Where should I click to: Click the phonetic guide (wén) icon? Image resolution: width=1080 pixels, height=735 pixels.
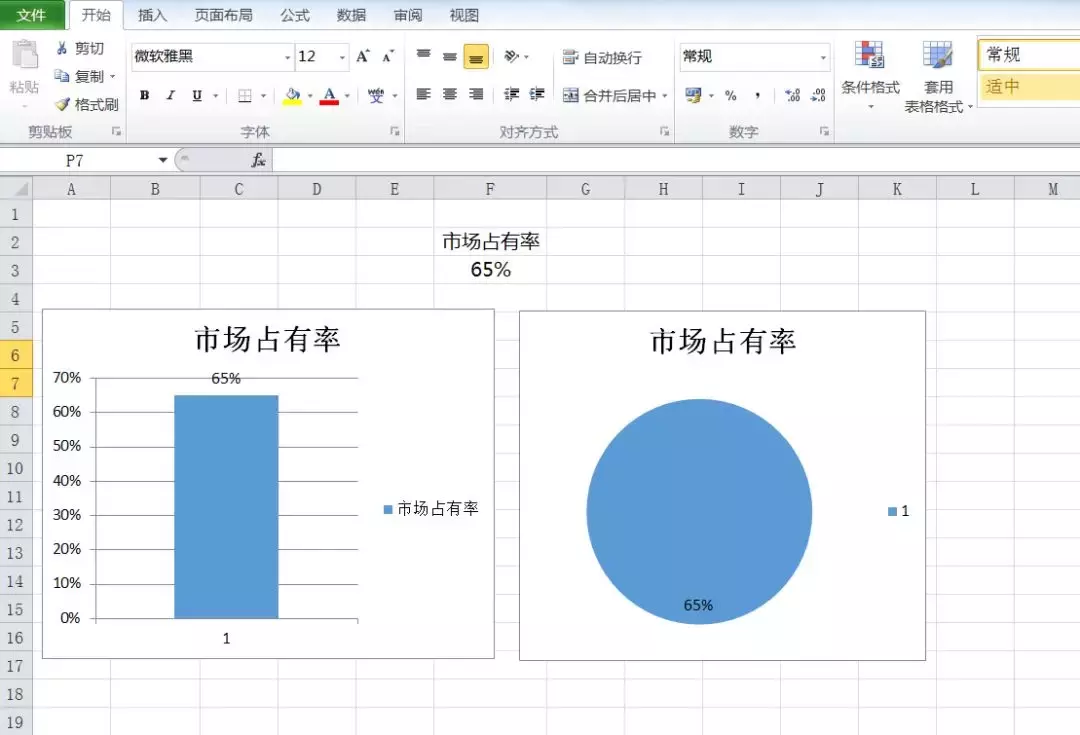click(x=375, y=95)
